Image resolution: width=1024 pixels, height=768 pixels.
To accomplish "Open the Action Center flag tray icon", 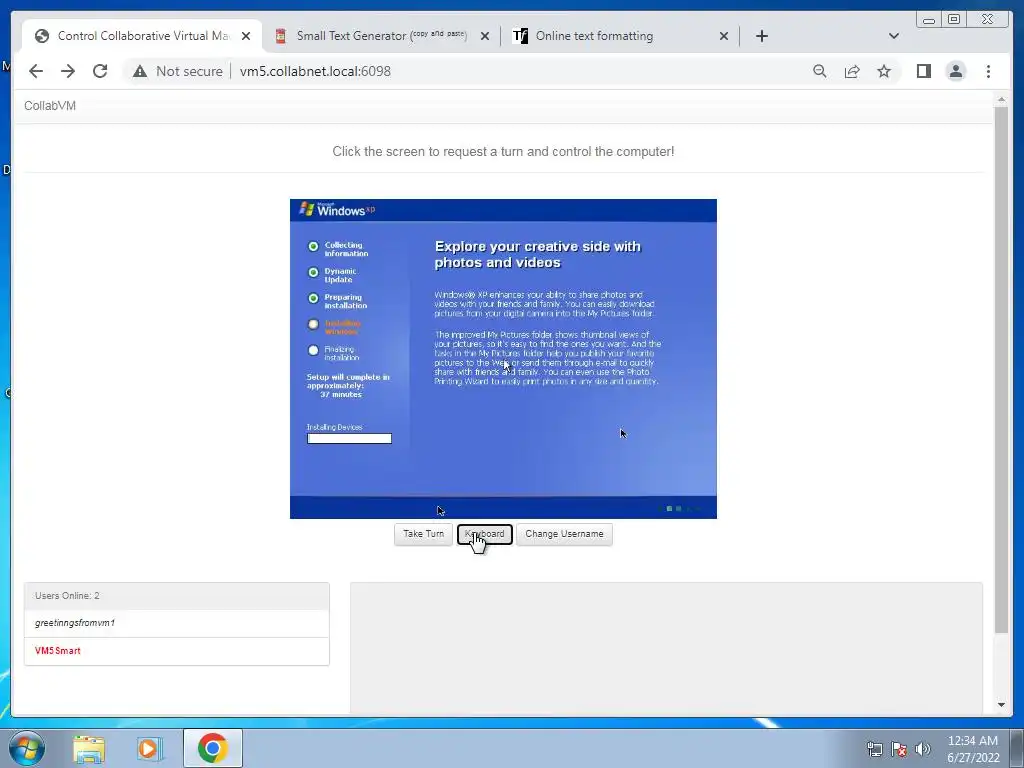I will tap(899, 749).
